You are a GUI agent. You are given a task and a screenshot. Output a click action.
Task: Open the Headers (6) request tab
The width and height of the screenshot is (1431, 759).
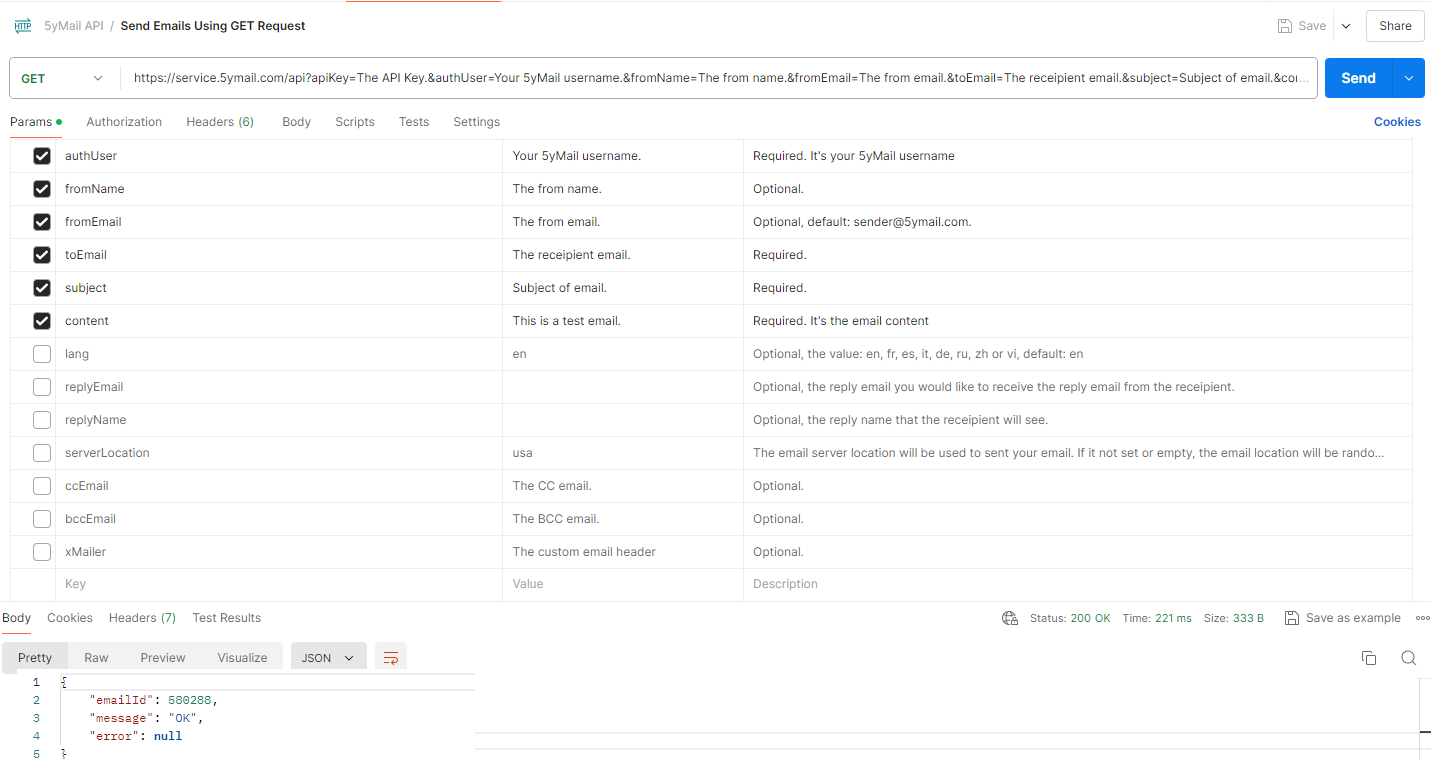(x=220, y=122)
